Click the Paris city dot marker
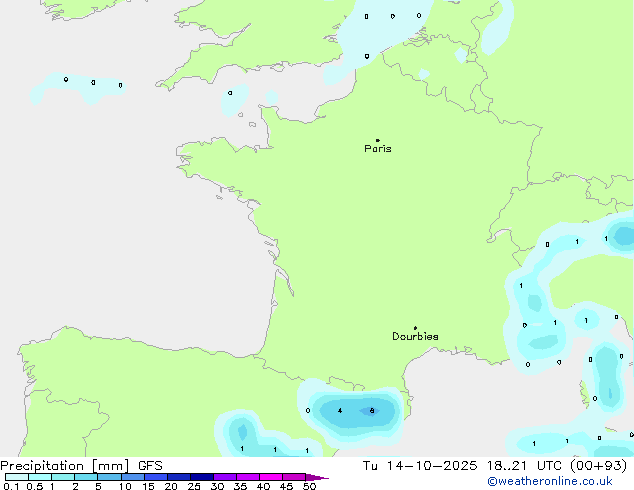The image size is (634, 490). [x=378, y=140]
